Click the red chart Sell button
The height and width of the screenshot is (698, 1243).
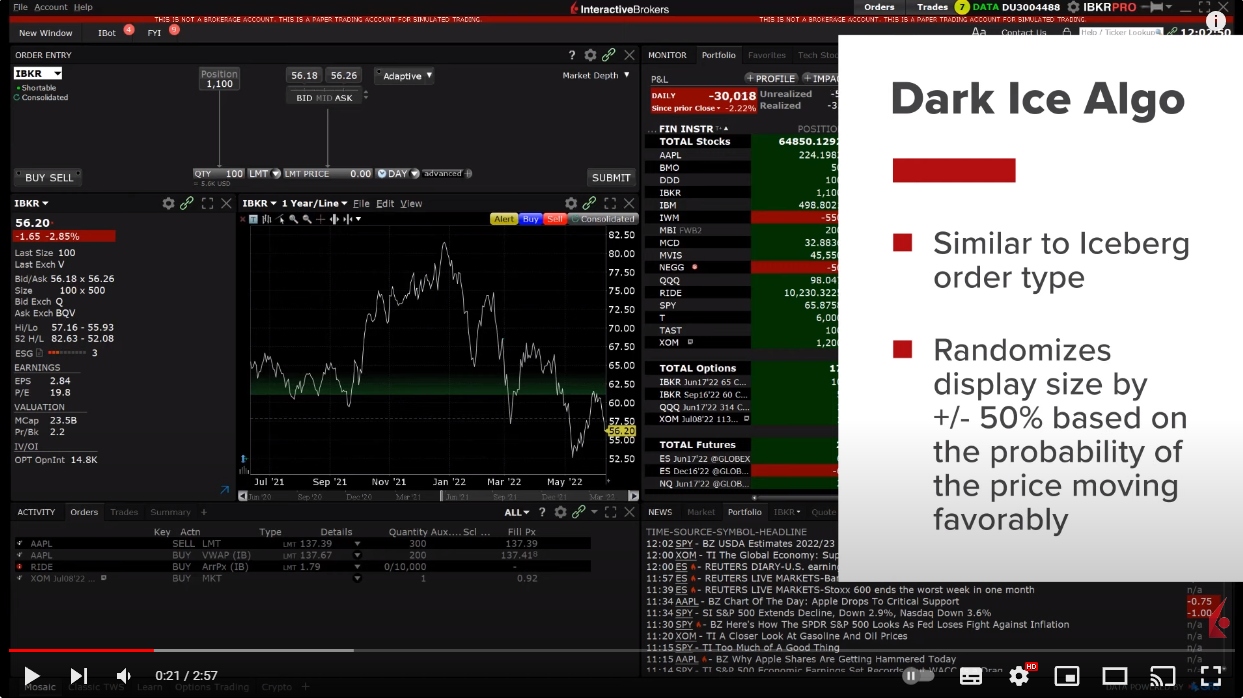click(x=555, y=218)
